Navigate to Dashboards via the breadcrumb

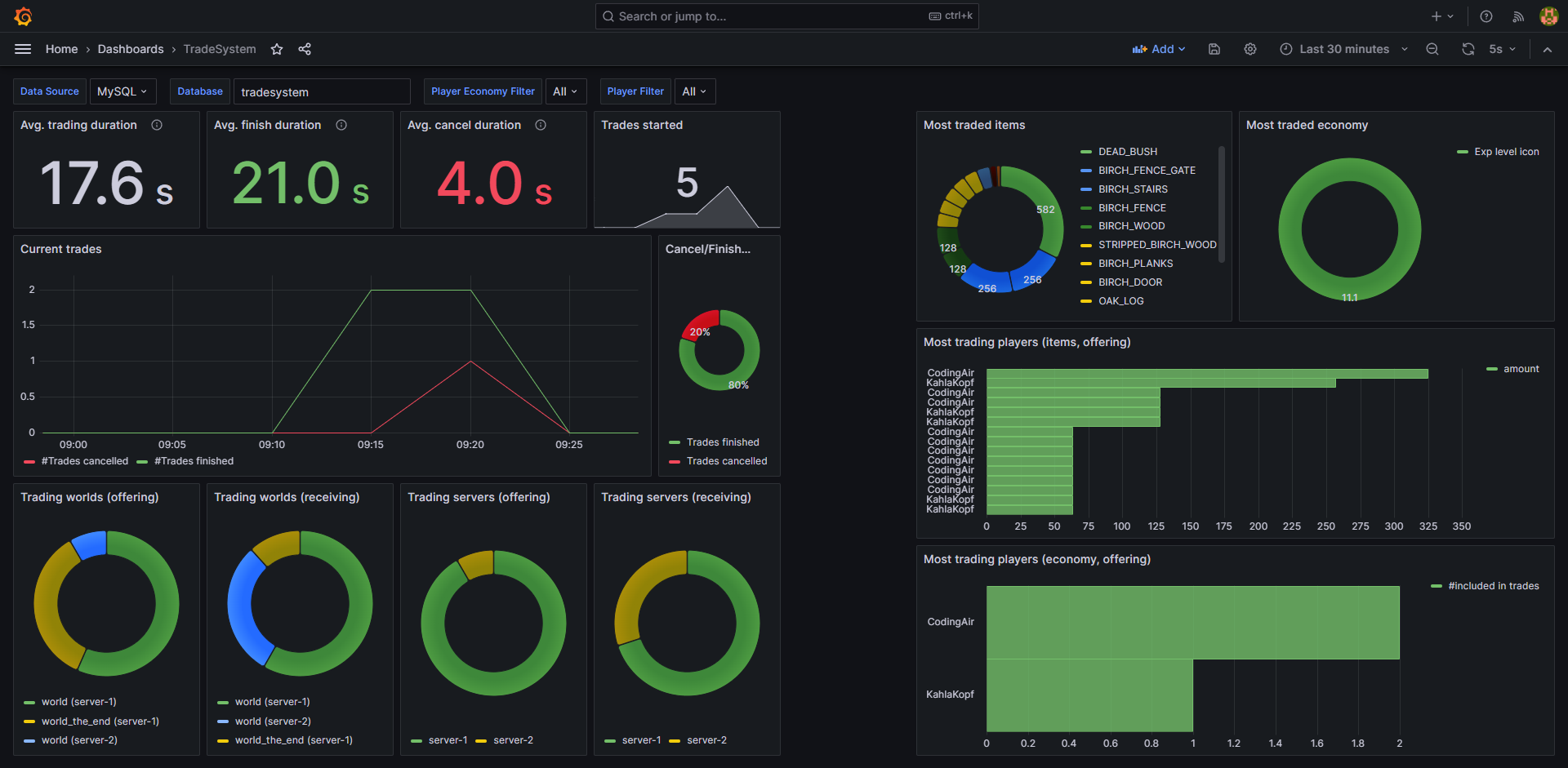[131, 49]
